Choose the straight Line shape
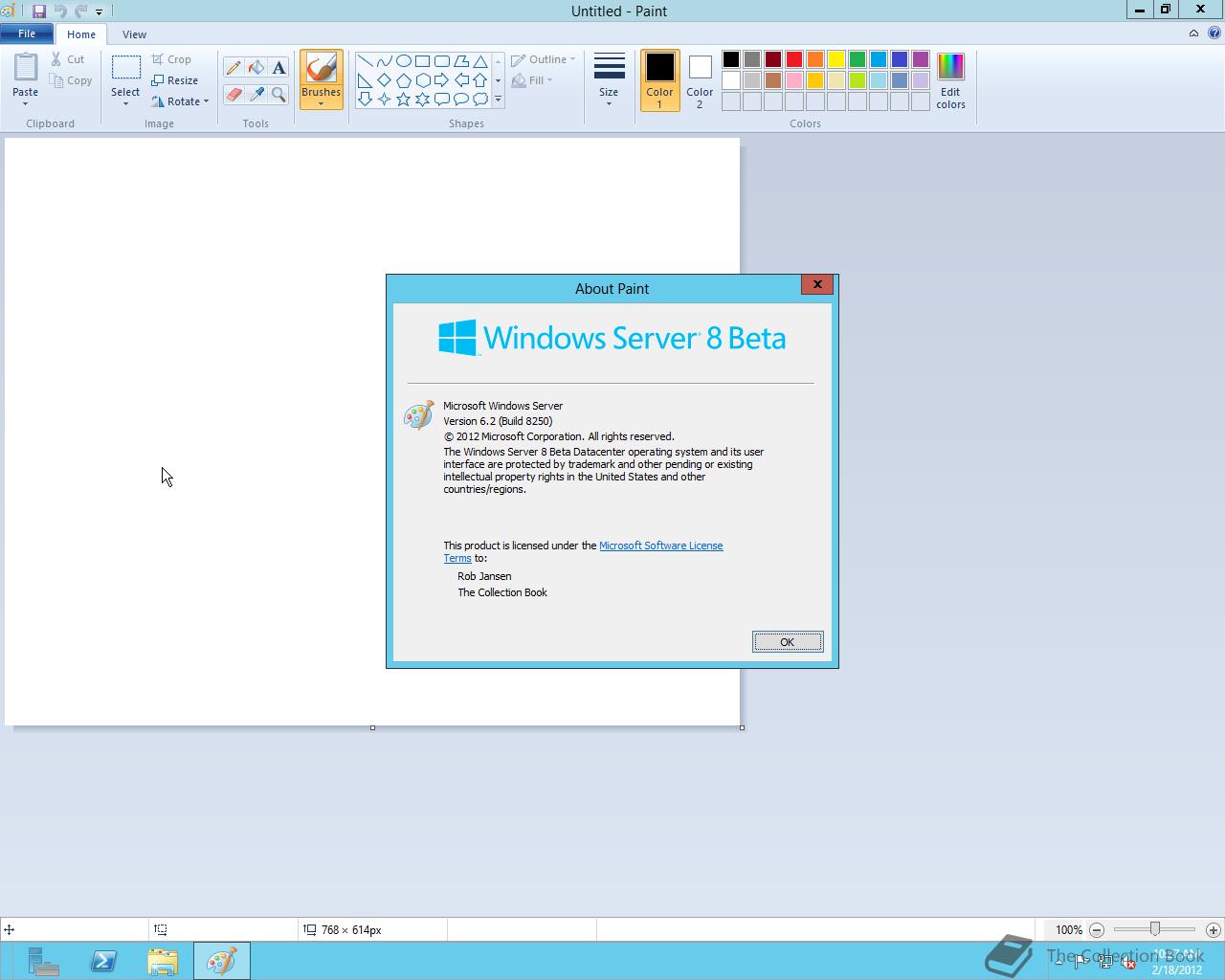Screen dimensions: 1225x980 click(x=365, y=61)
